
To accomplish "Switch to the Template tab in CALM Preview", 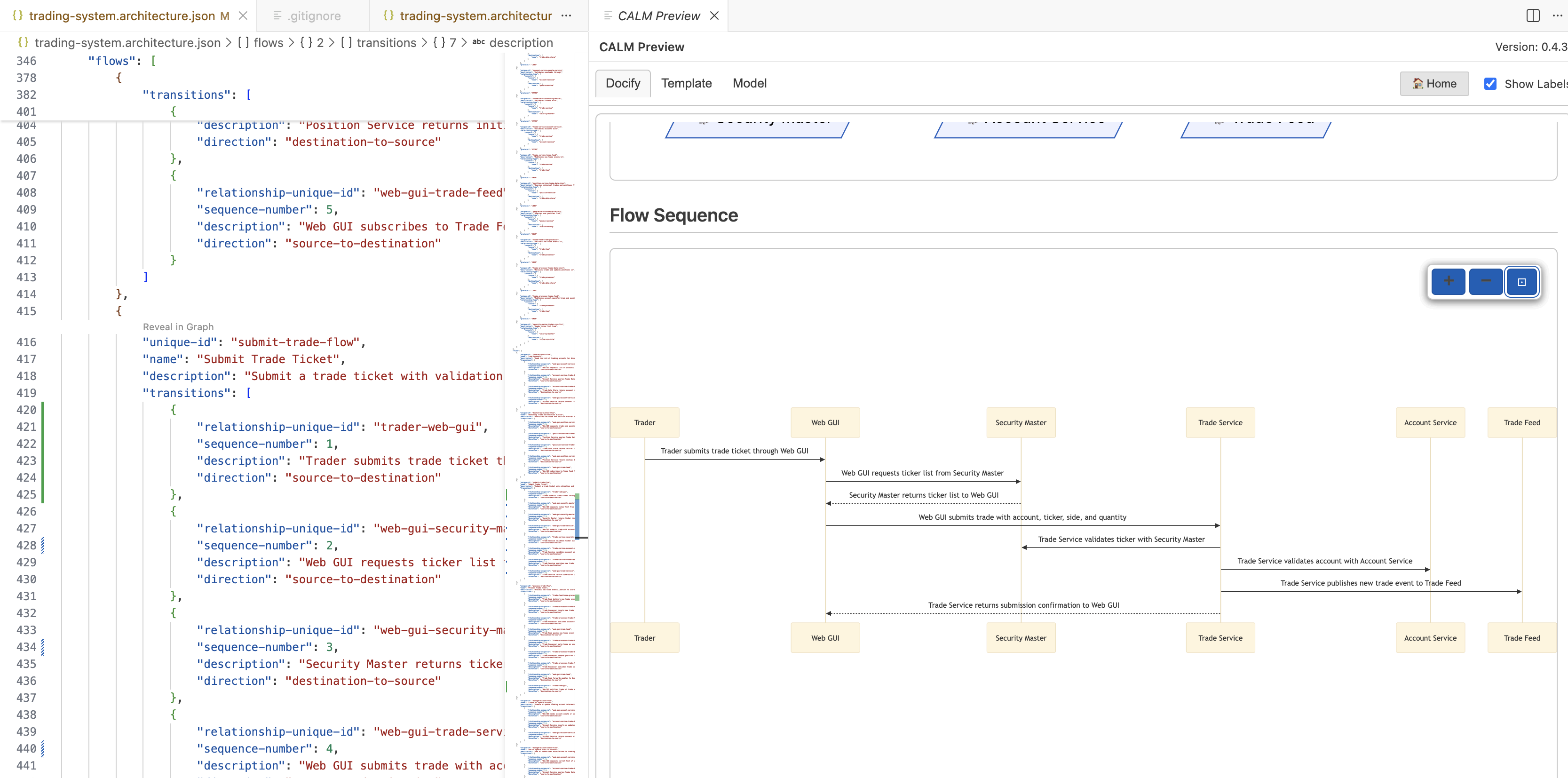I will click(687, 83).
